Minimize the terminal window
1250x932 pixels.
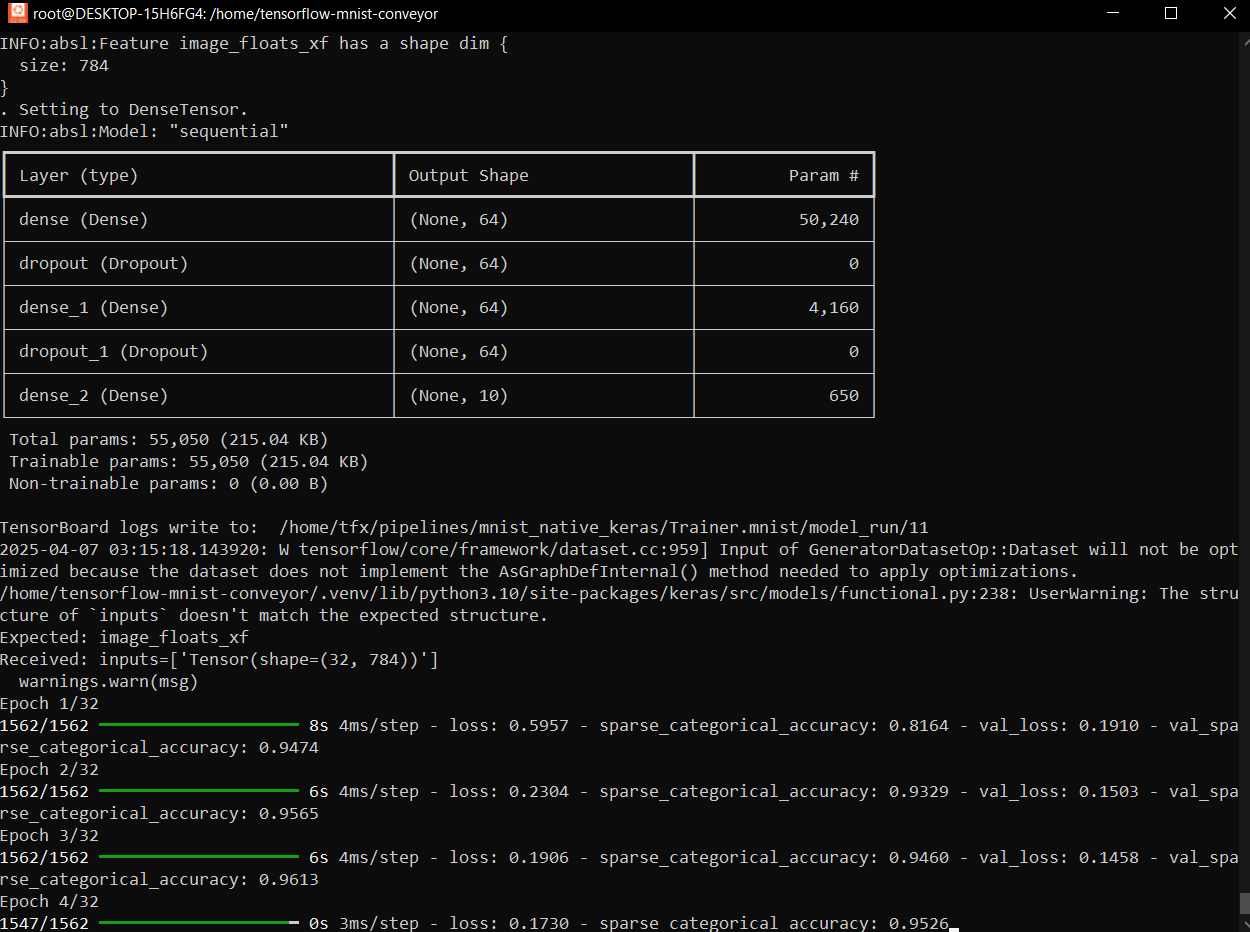(1114, 14)
